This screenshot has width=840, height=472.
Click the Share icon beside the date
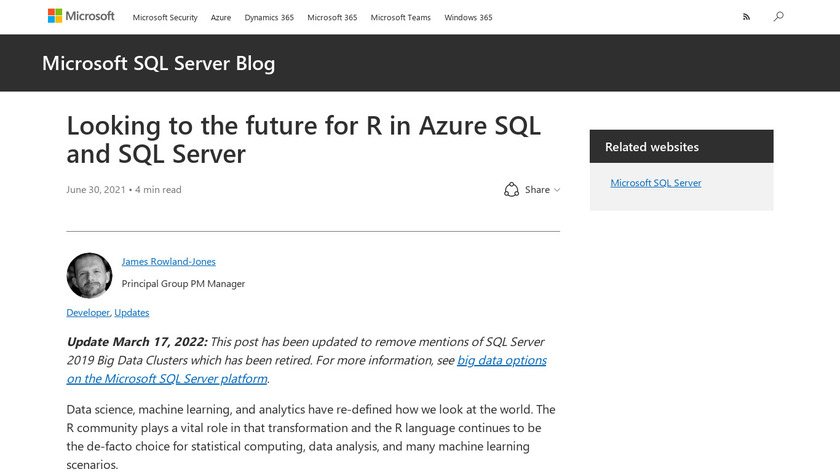512,189
